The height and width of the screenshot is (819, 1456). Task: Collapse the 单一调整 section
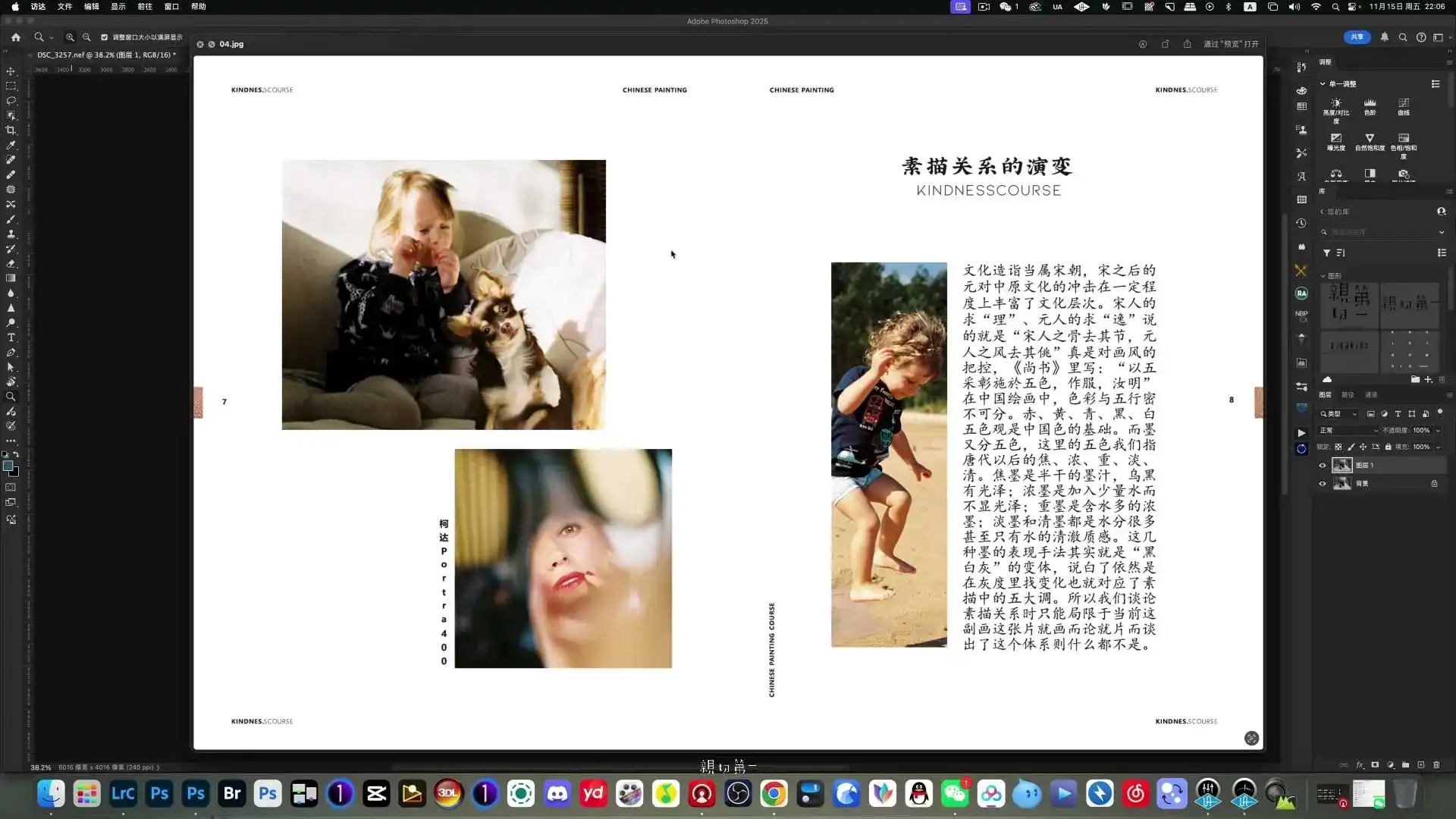pos(1323,83)
